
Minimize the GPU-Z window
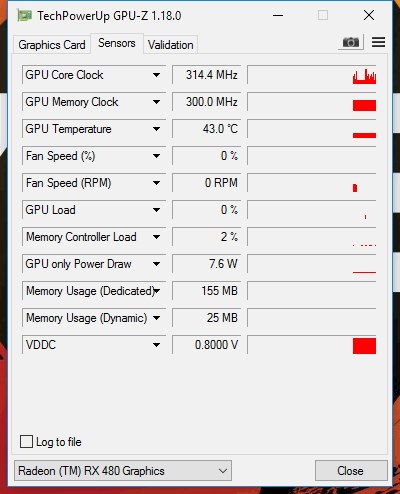click(x=278, y=15)
